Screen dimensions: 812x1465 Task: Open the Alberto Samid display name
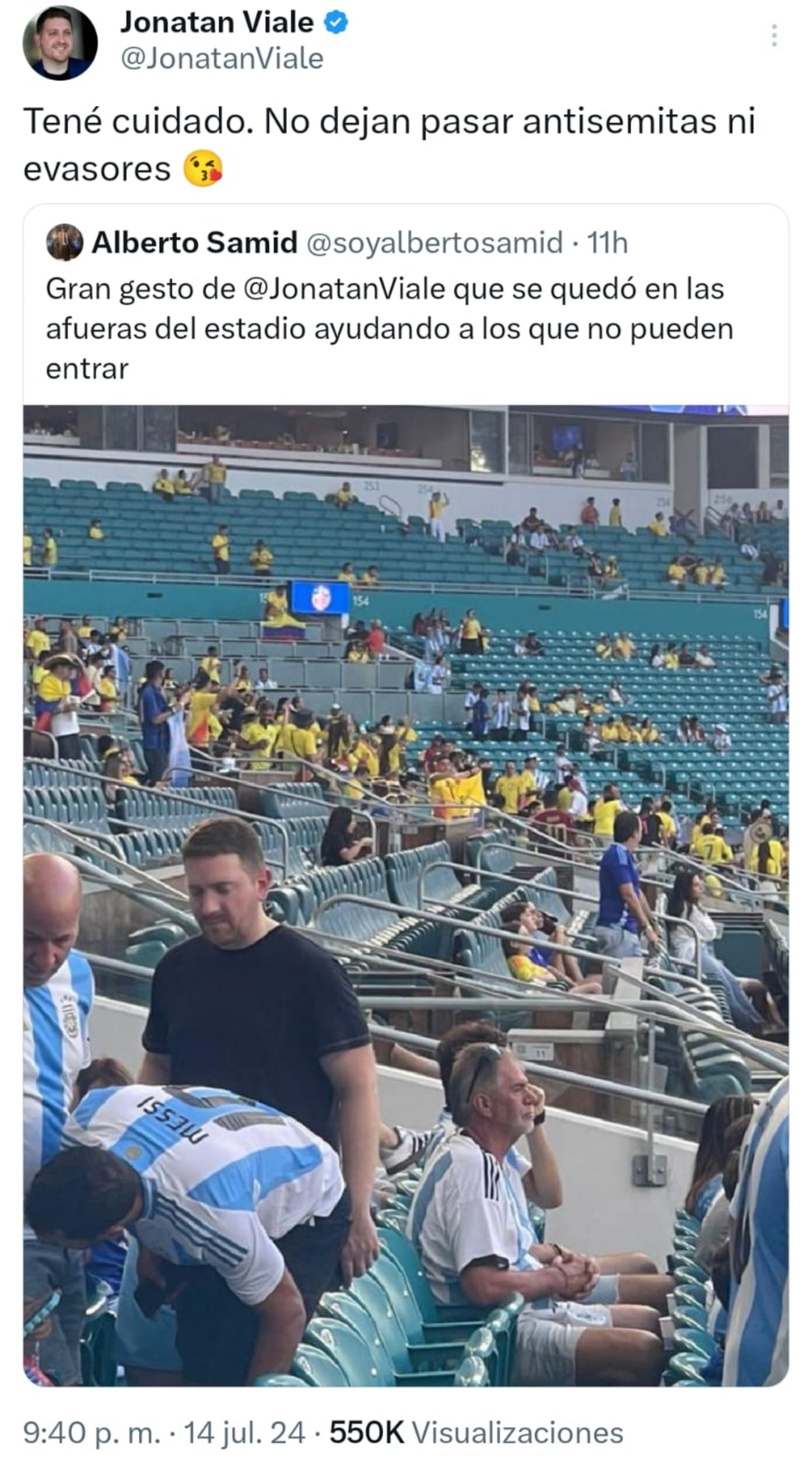(x=194, y=242)
